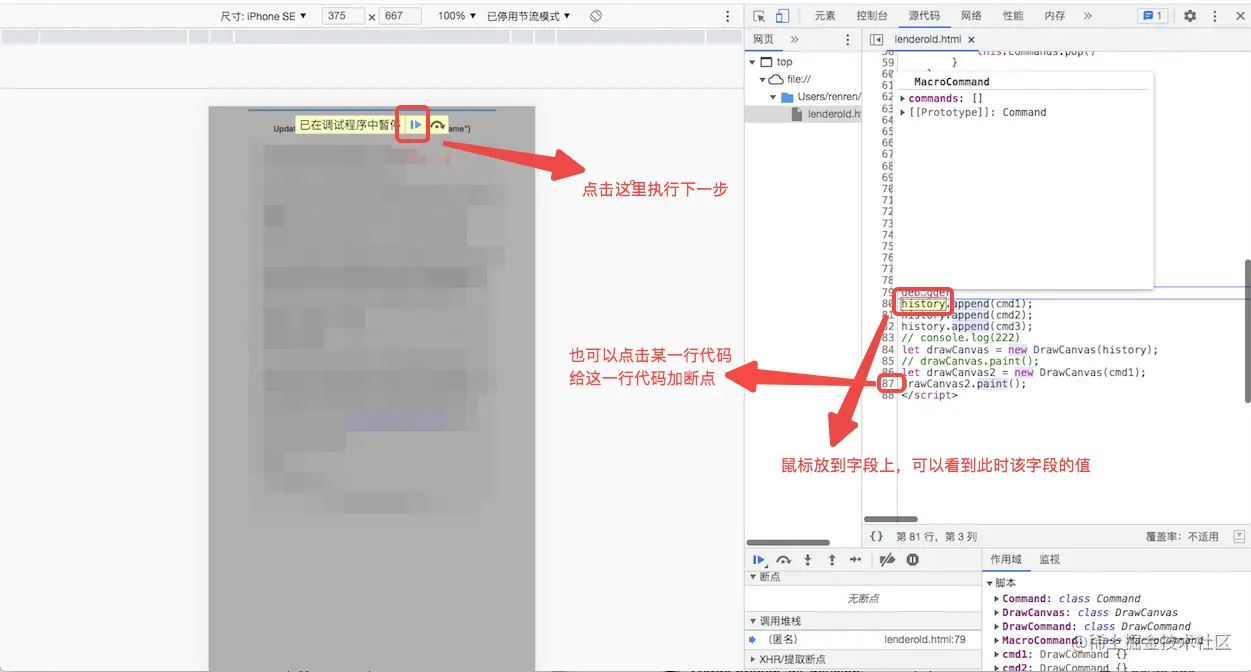Add breakpoint on line 87 gutter
The width and height of the screenshot is (1251, 672).
pyautogui.click(x=887, y=384)
